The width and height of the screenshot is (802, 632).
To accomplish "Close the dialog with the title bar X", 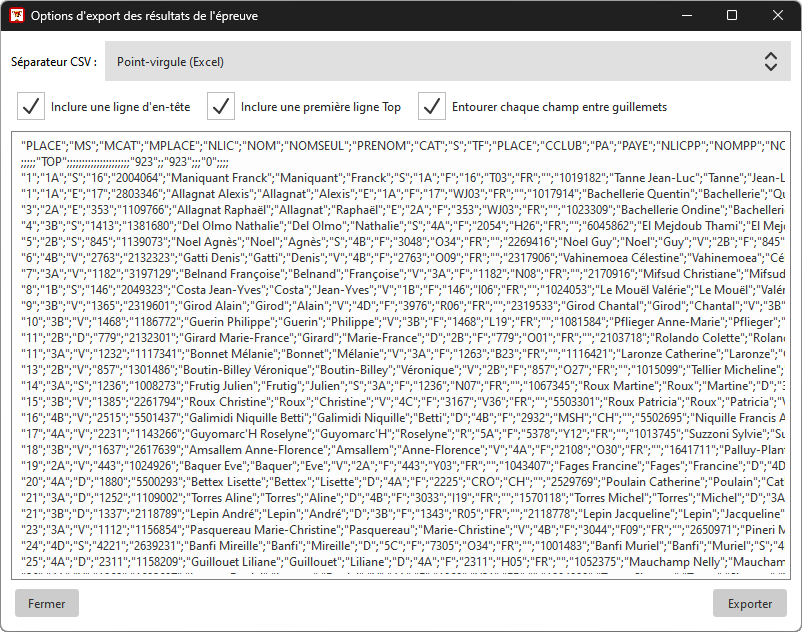I will point(778,16).
